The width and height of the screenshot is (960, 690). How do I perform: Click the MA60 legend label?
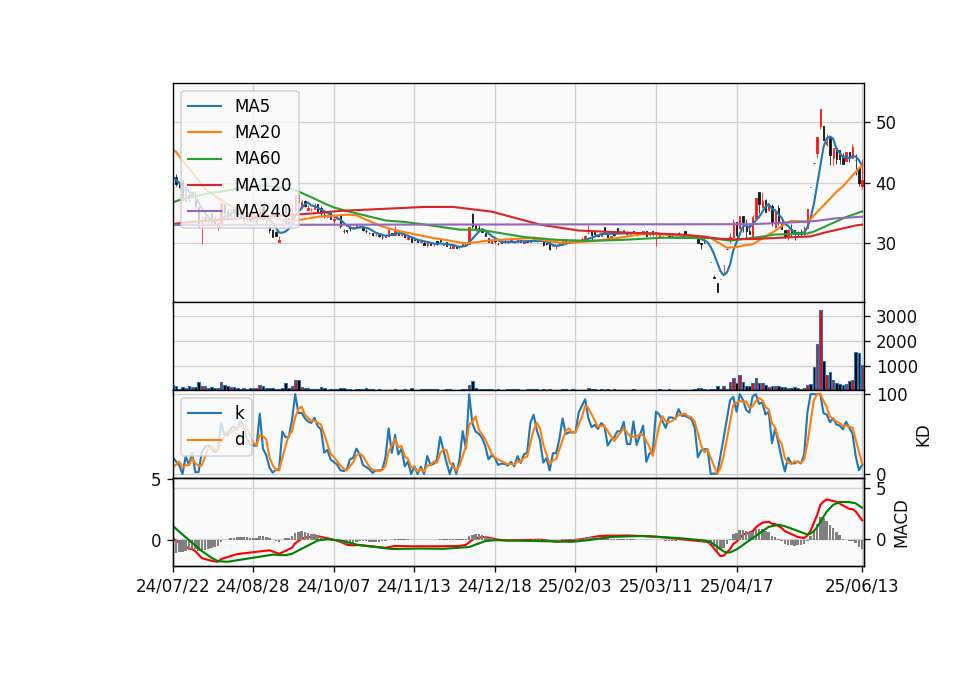pyautogui.click(x=258, y=159)
